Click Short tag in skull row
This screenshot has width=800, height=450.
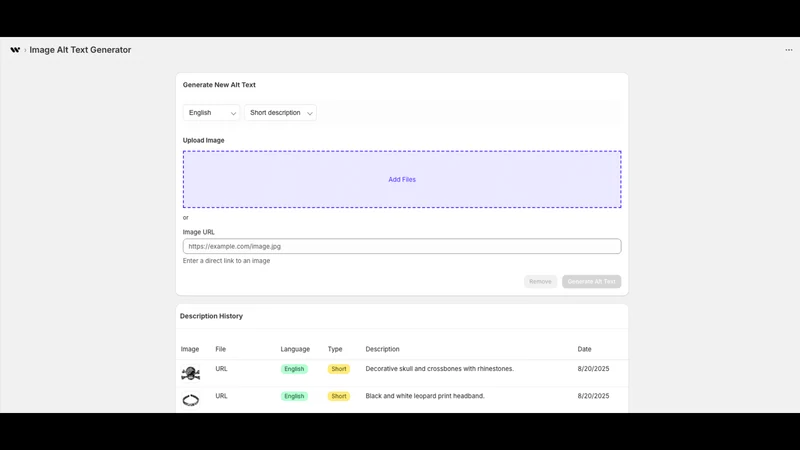pyautogui.click(x=339, y=369)
